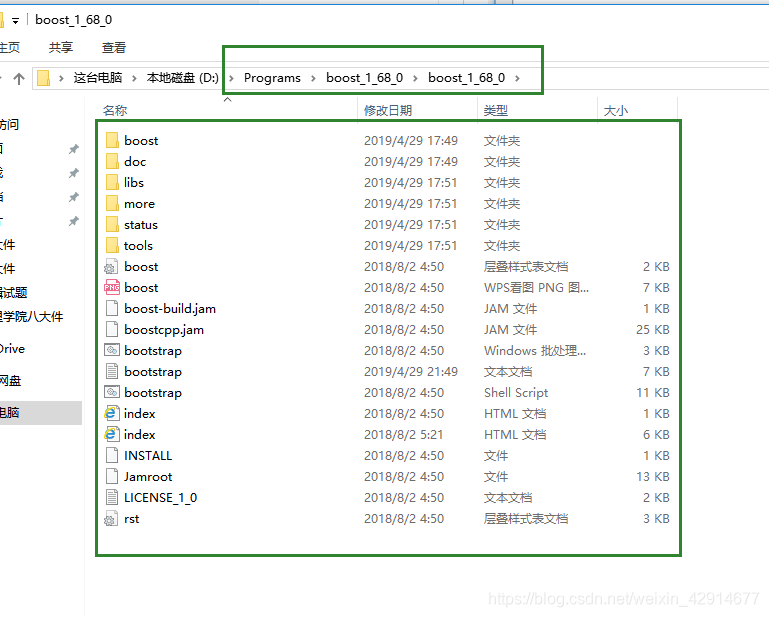Image resolution: width=769 pixels, height=617 pixels.
Task: Click the address bar folder icon
Action: click(44, 78)
